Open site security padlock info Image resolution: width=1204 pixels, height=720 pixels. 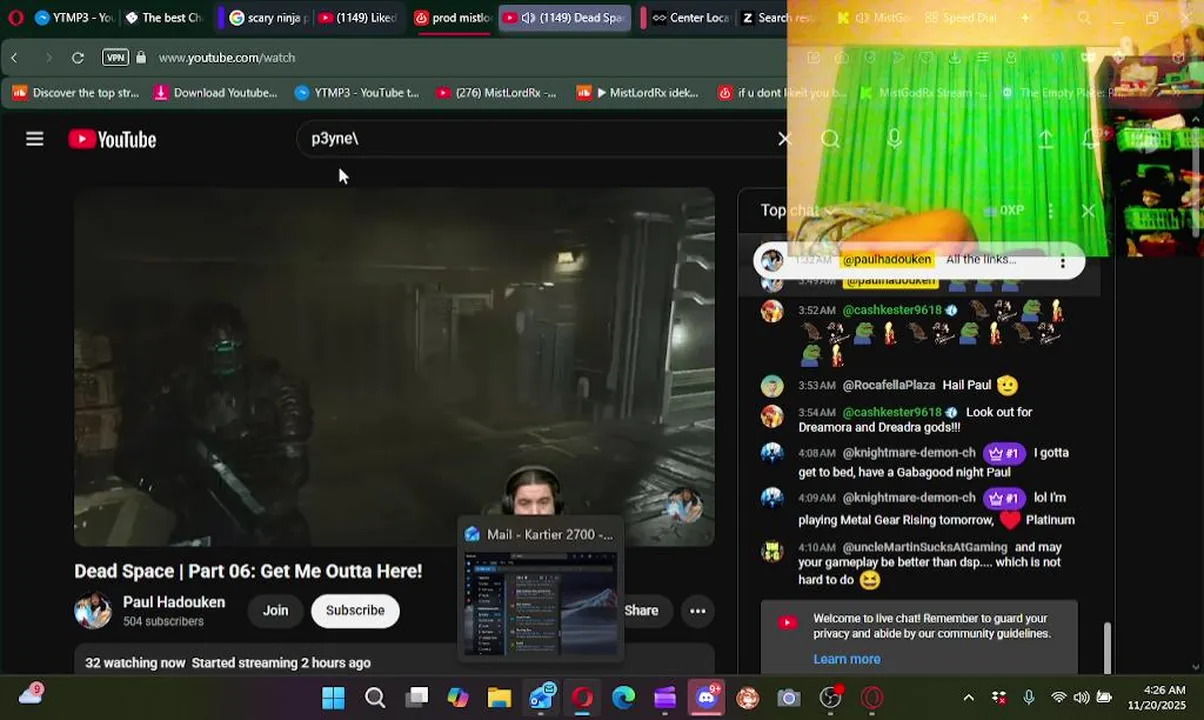pyautogui.click(x=141, y=57)
